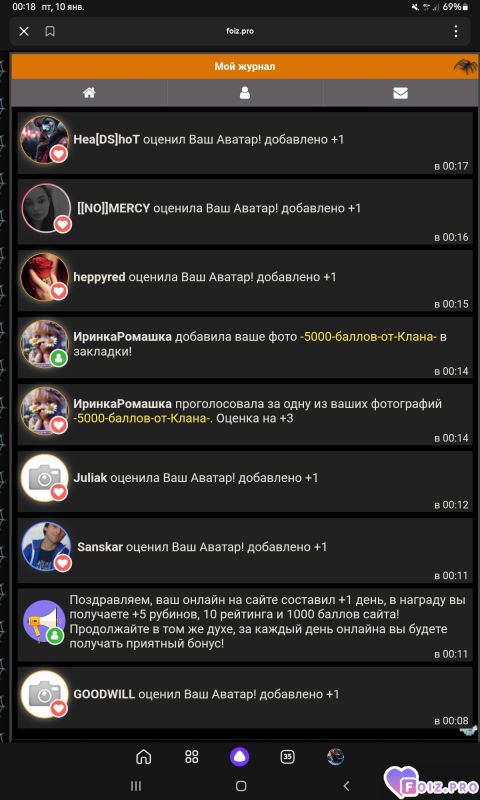Open the yellow -5000-баллов-от-Клана- photo link in the bookmark notification
This screenshot has height=800, width=480.
(x=368, y=337)
